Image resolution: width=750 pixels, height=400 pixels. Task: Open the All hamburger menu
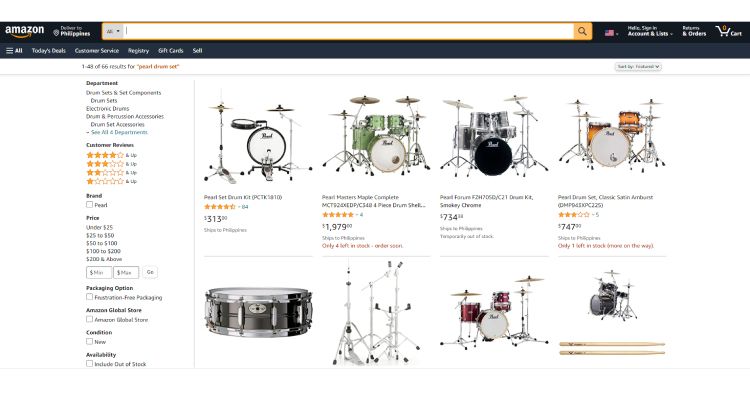(x=14, y=50)
